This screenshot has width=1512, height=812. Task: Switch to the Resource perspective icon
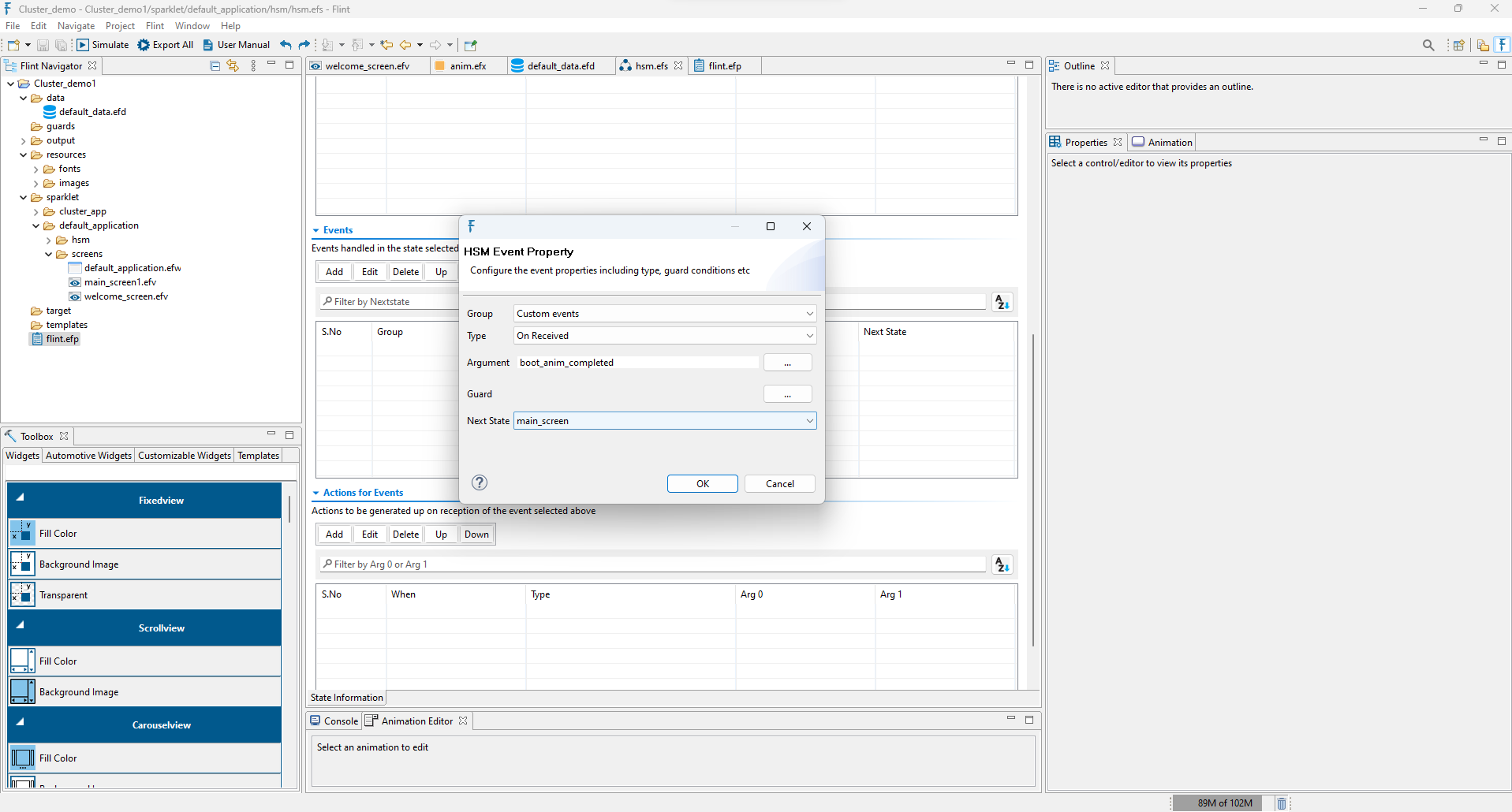coord(1484,45)
